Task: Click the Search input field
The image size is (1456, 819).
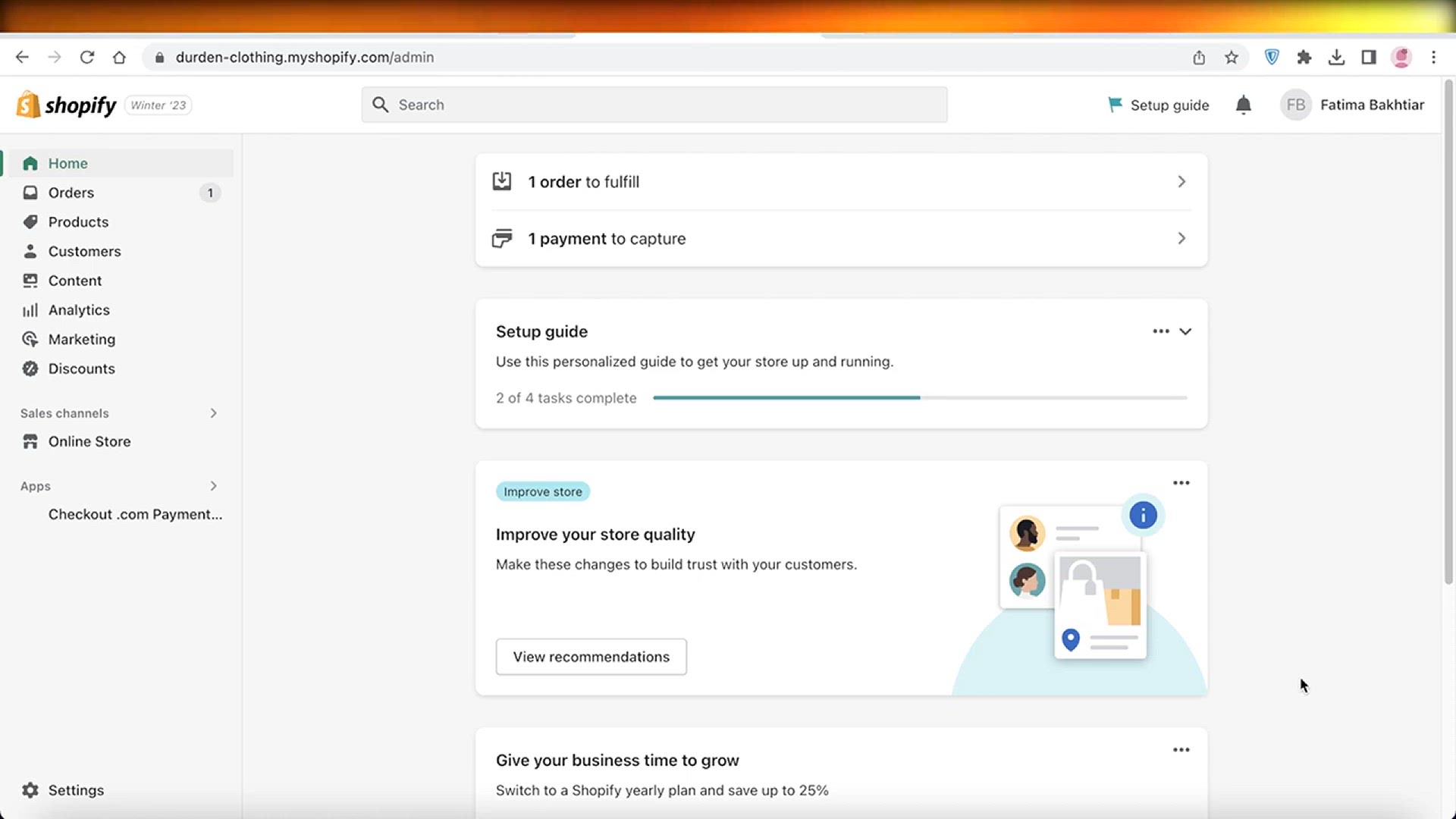Action: click(x=654, y=105)
